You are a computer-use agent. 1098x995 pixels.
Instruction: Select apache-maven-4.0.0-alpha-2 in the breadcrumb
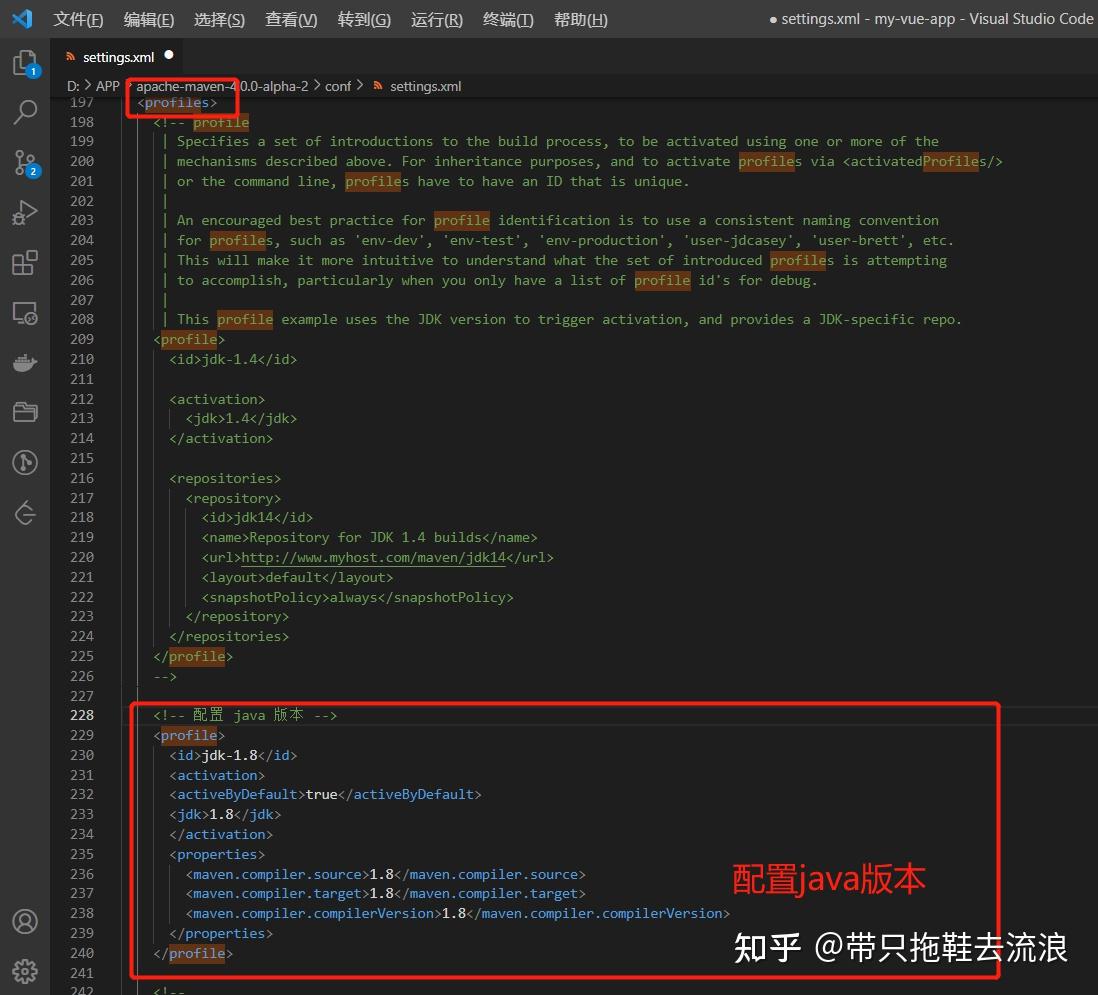[221, 86]
